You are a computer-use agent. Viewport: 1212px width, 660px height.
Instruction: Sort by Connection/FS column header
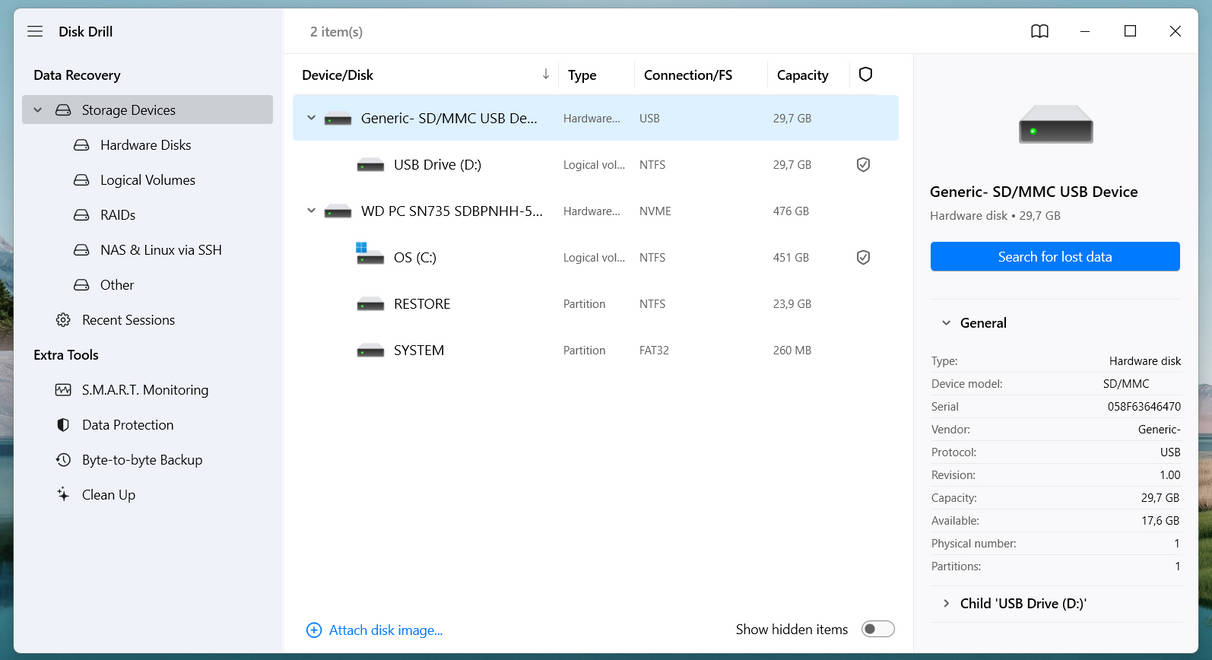pyautogui.click(x=688, y=75)
